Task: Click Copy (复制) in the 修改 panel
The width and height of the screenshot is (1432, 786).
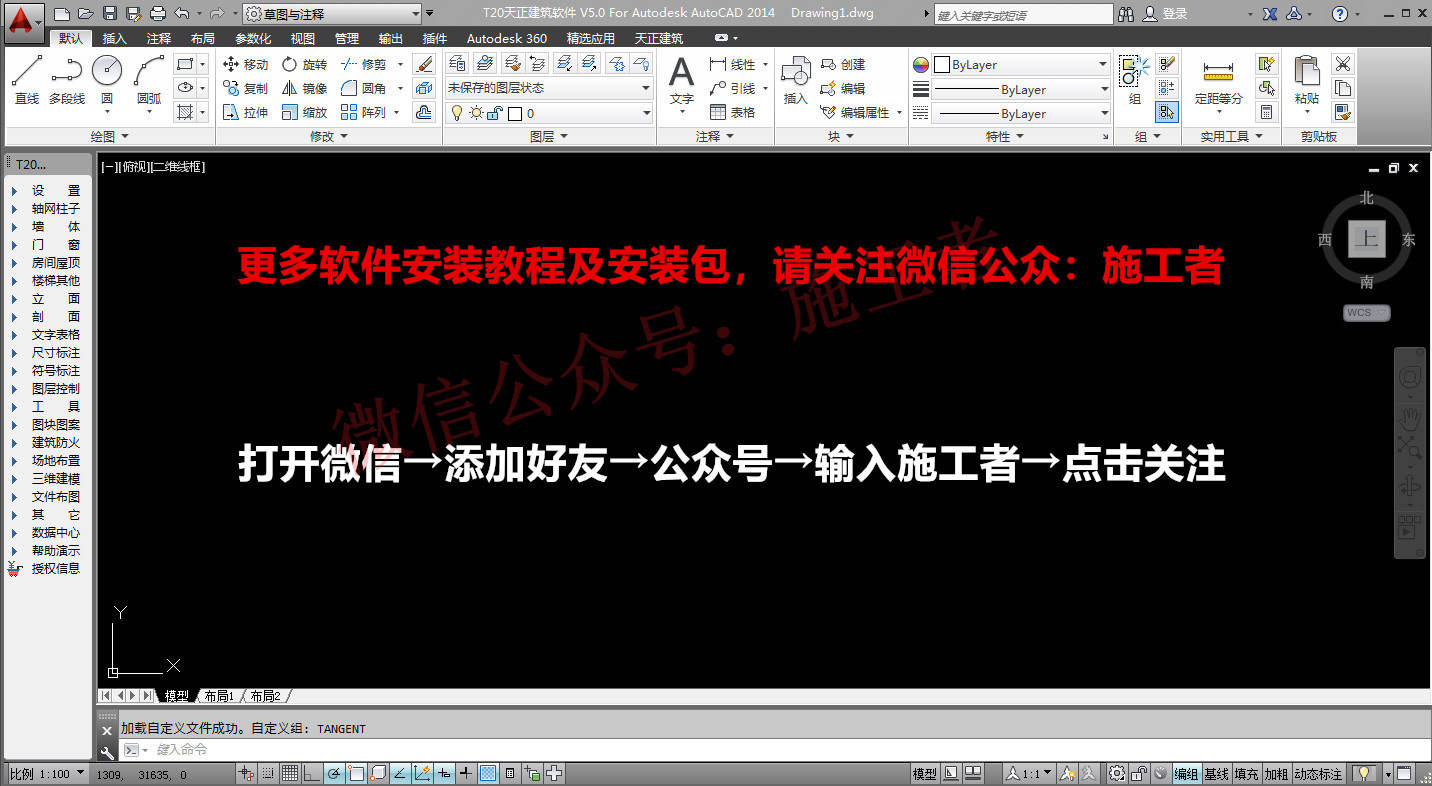Action: tap(246, 88)
